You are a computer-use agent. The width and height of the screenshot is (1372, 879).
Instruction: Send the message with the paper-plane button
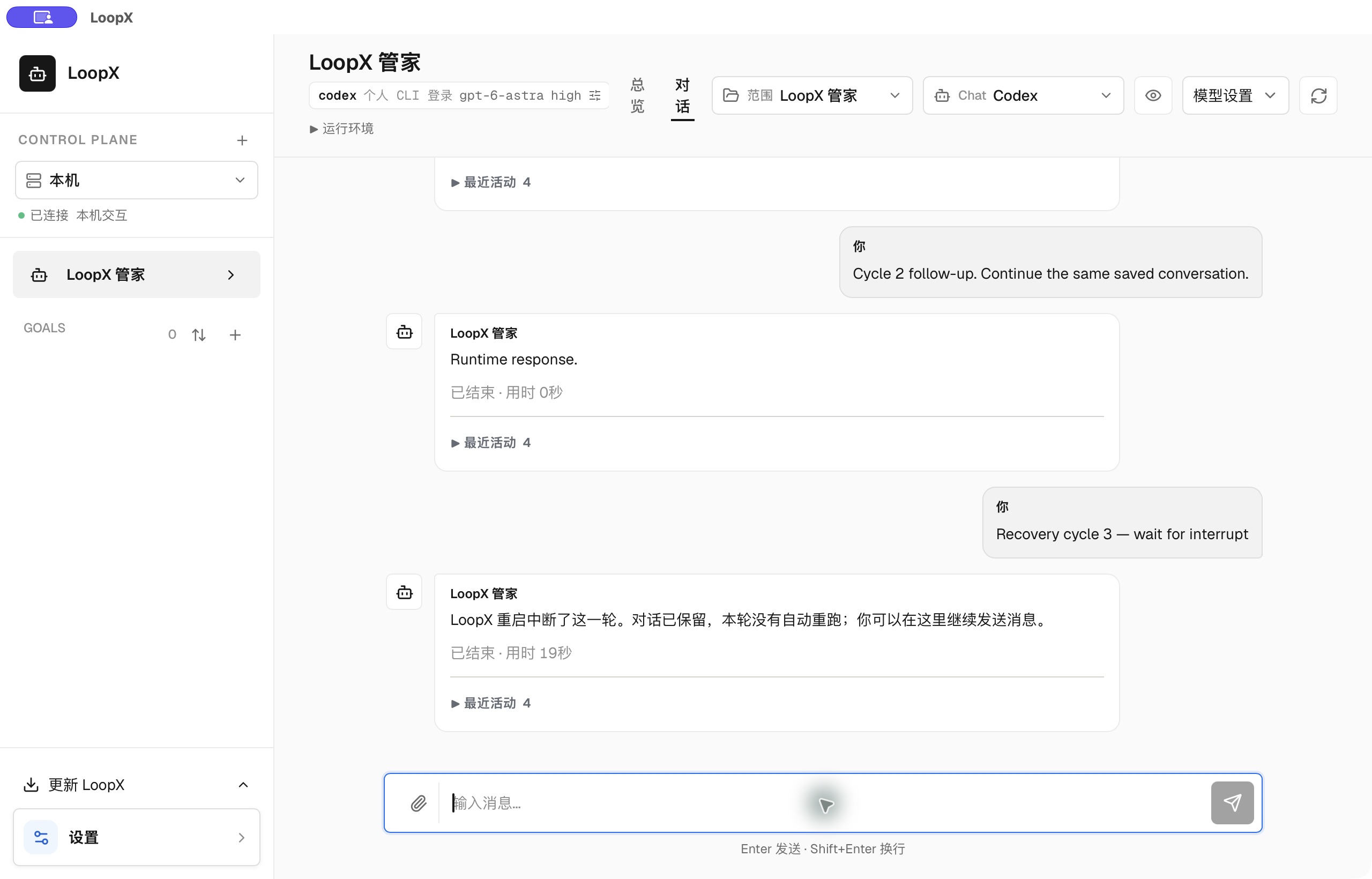pyautogui.click(x=1232, y=803)
